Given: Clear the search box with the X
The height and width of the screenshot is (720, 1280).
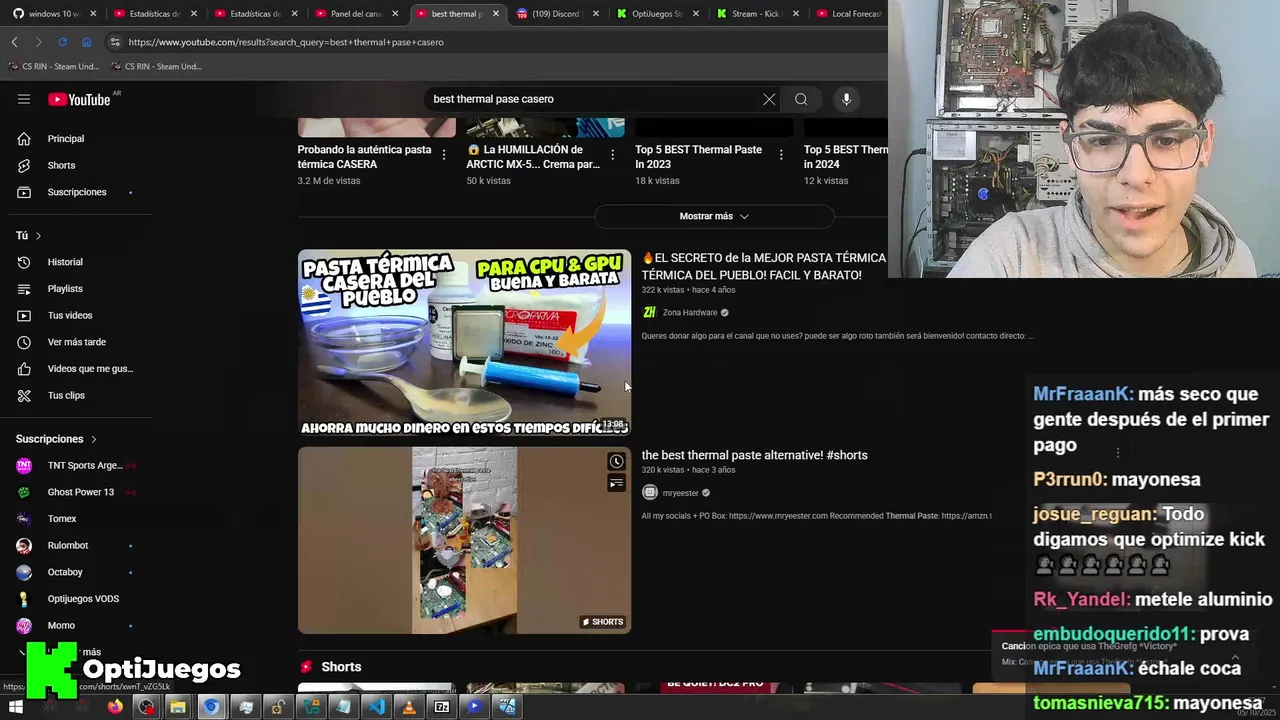Looking at the screenshot, I should point(769,99).
